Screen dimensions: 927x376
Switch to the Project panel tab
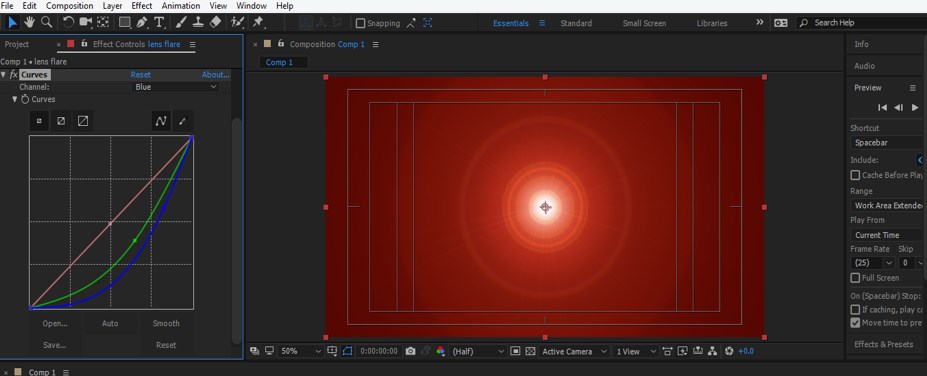click(x=17, y=44)
